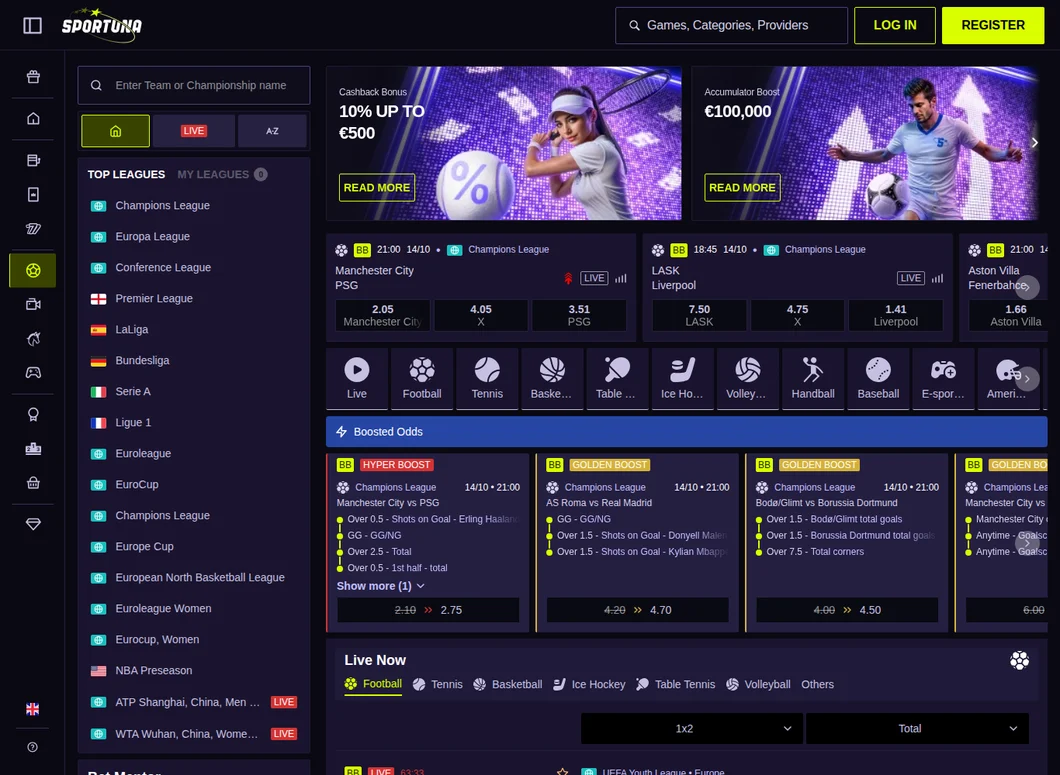
Task: Open Euroleague Women league
Action: coord(194,608)
